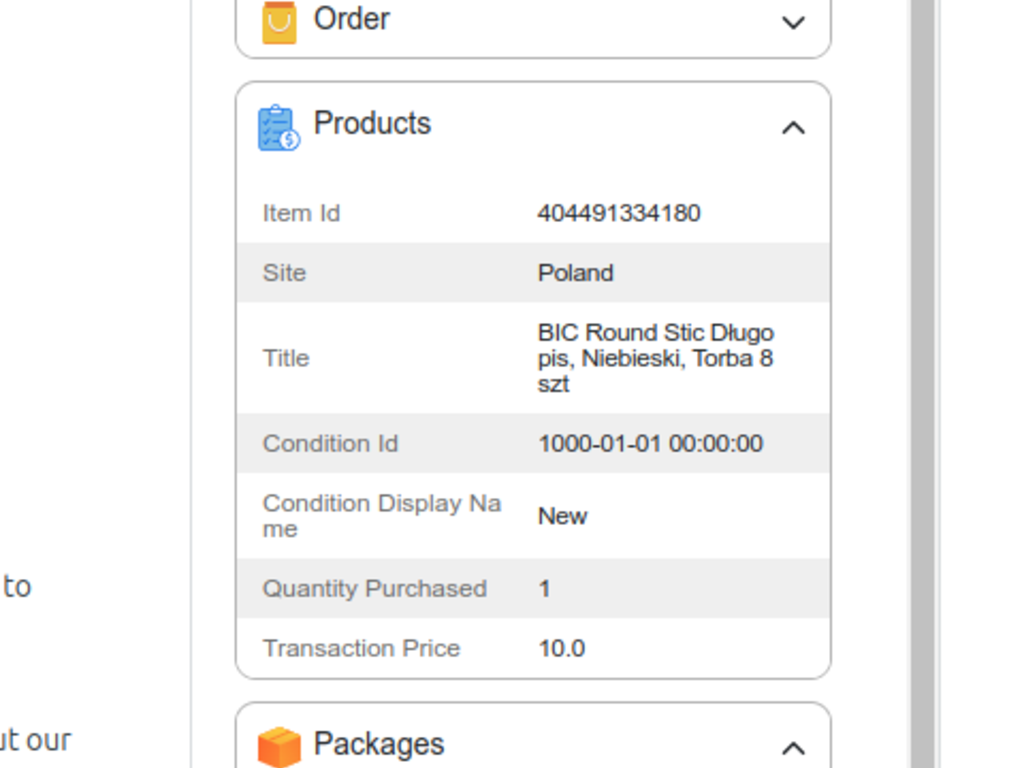Image resolution: width=1024 pixels, height=768 pixels.
Task: Click the Poland site value
Action: (x=575, y=273)
